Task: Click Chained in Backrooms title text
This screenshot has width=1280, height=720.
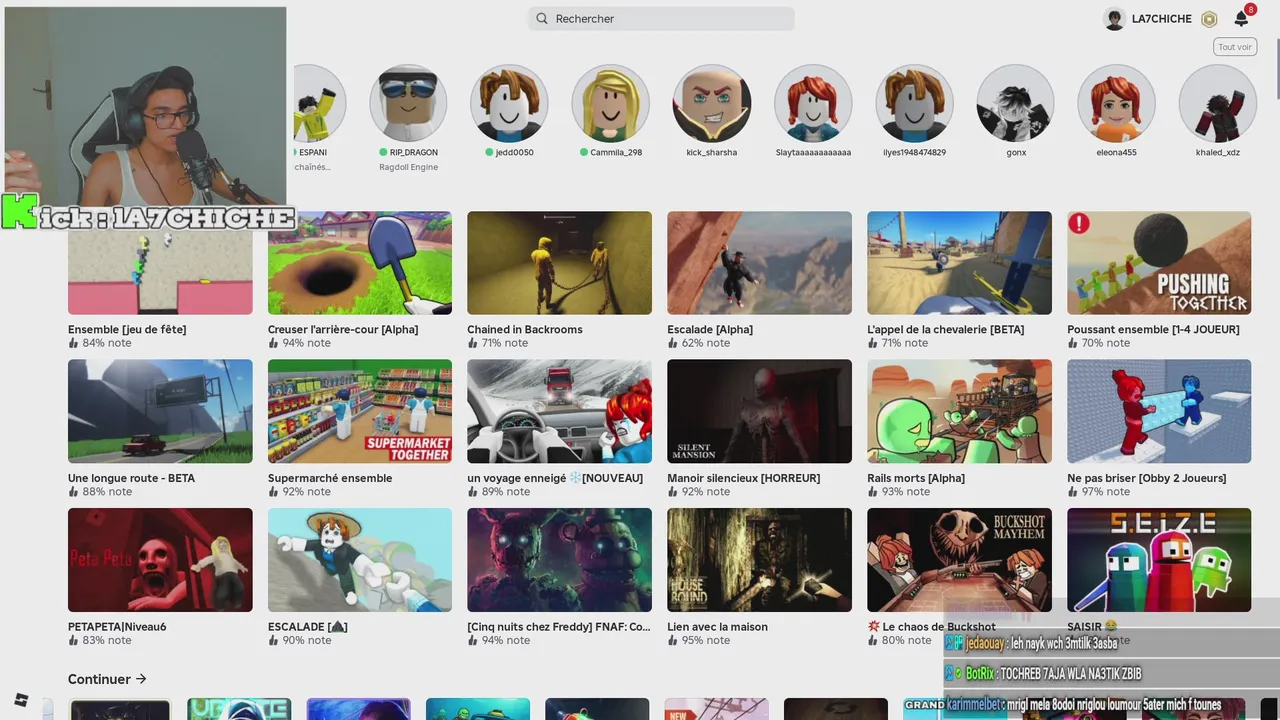Action: pos(525,329)
